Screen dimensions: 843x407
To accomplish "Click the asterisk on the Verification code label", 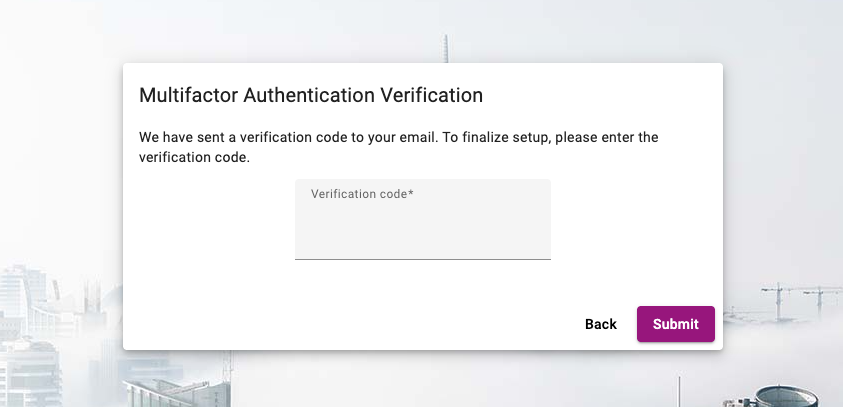I will click(x=411, y=193).
